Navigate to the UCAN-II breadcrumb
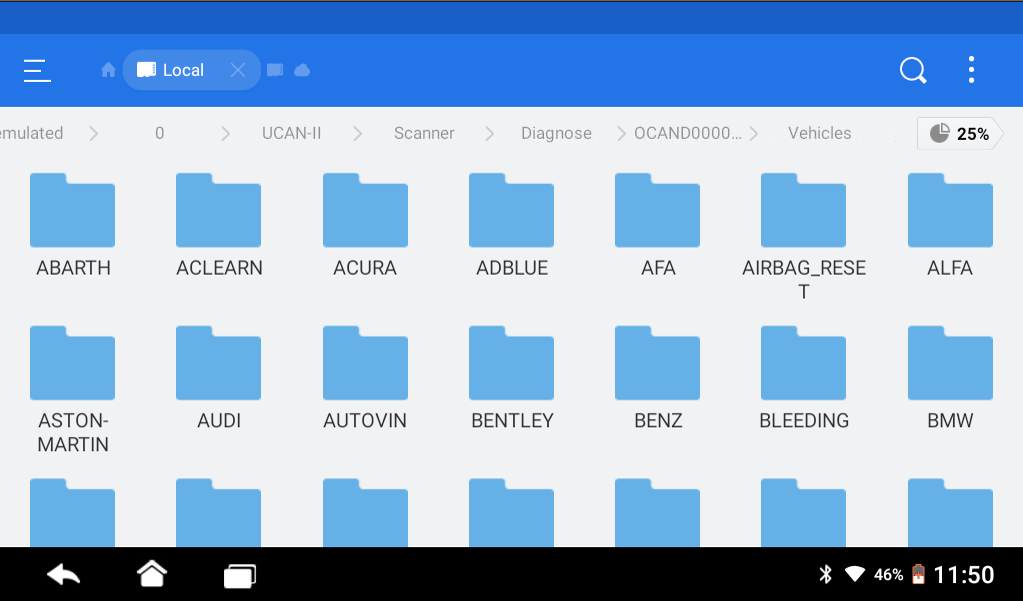This screenshot has width=1023, height=601. (x=292, y=133)
